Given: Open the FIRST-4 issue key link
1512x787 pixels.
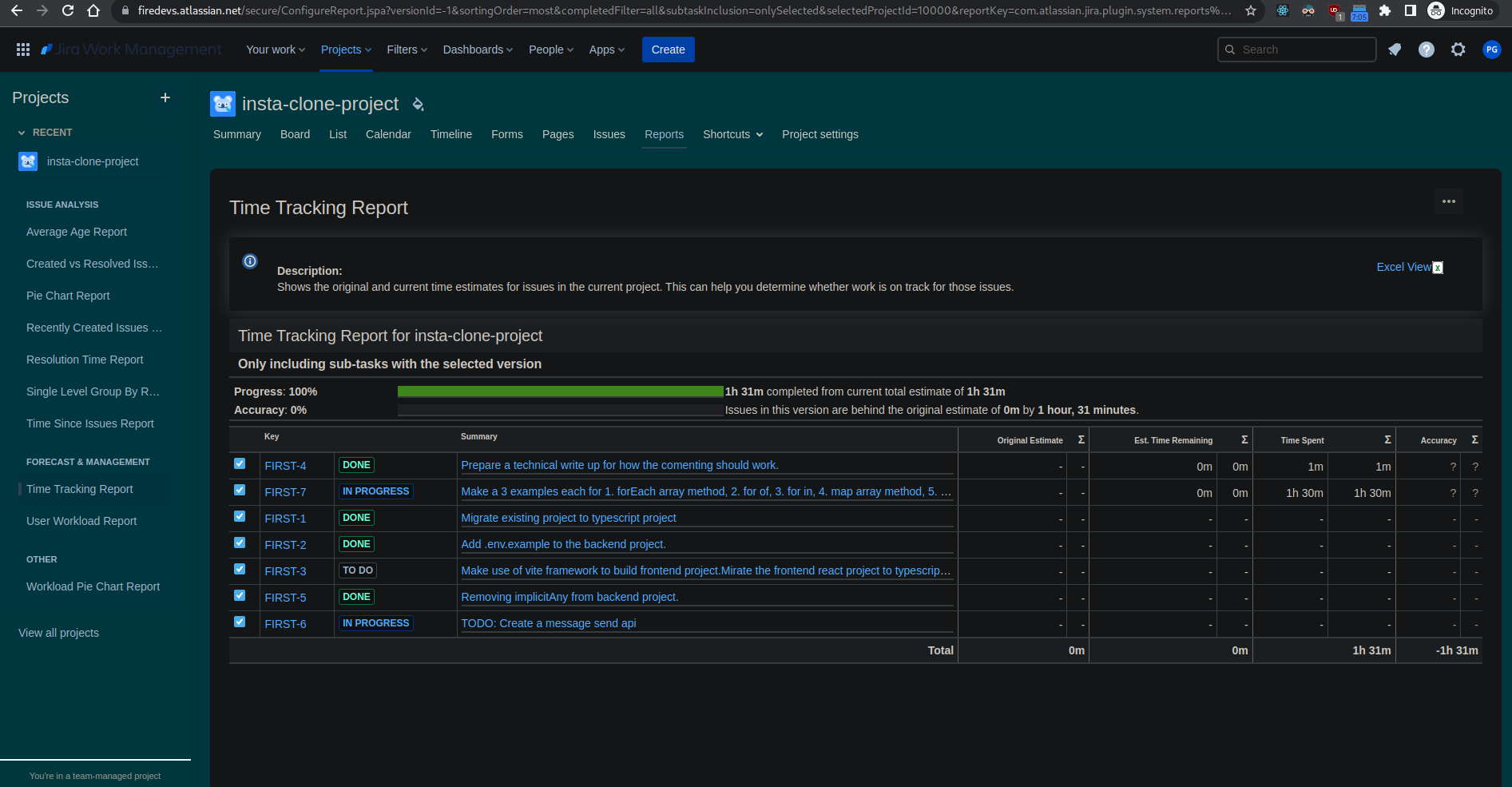Looking at the screenshot, I should point(285,466).
